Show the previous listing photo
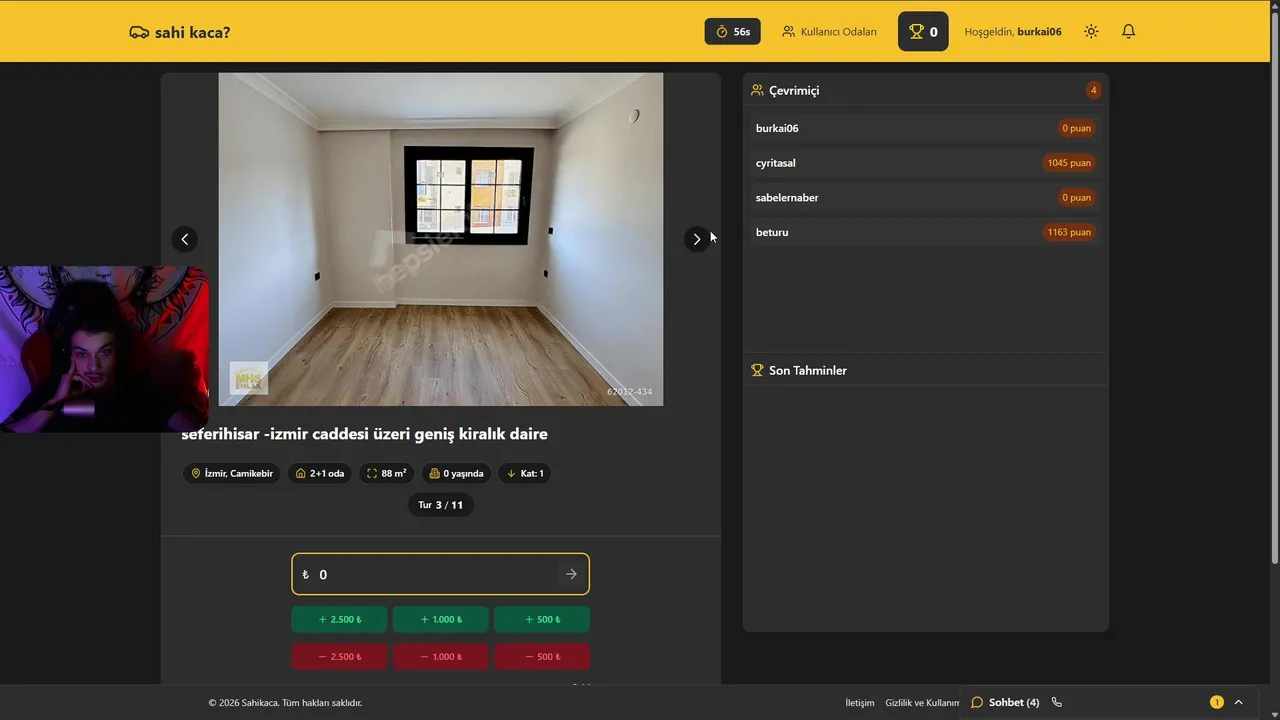 pyautogui.click(x=184, y=239)
